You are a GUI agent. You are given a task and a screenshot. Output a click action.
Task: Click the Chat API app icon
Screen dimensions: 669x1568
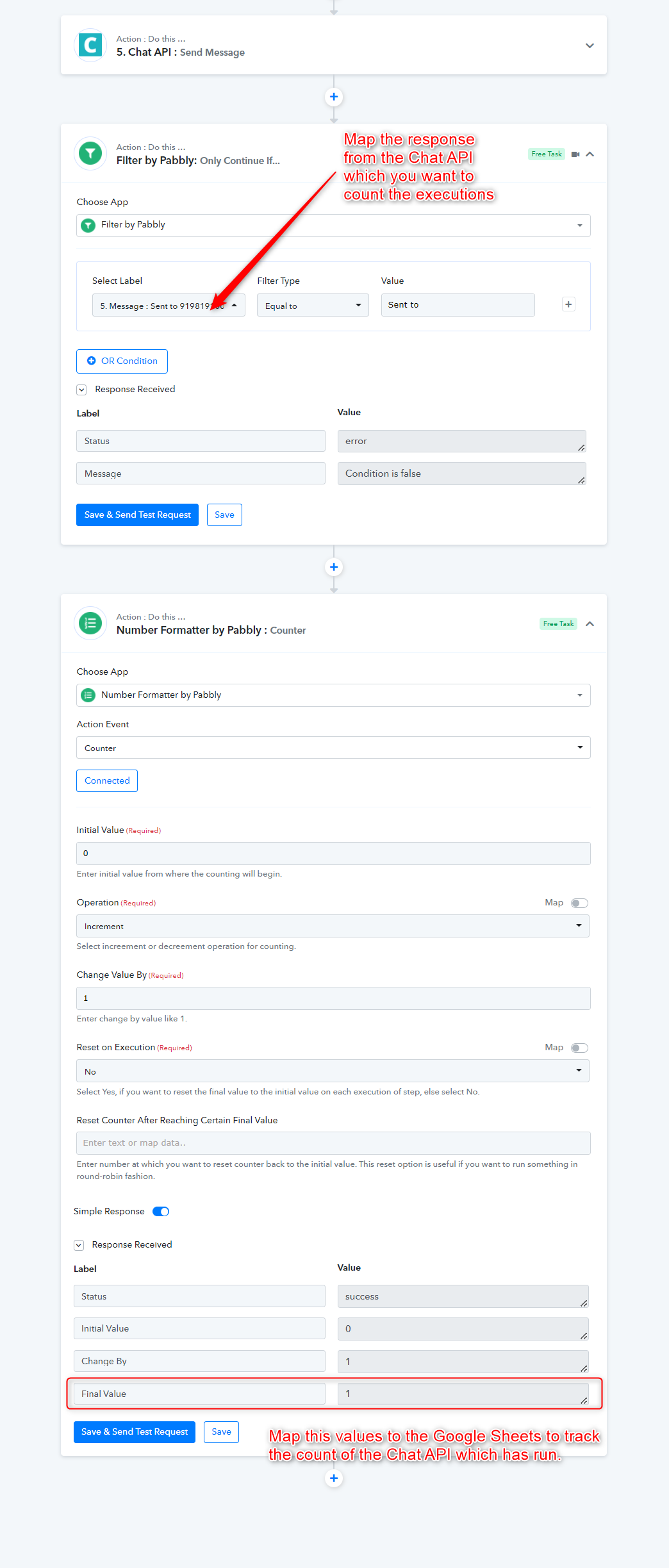pos(90,45)
